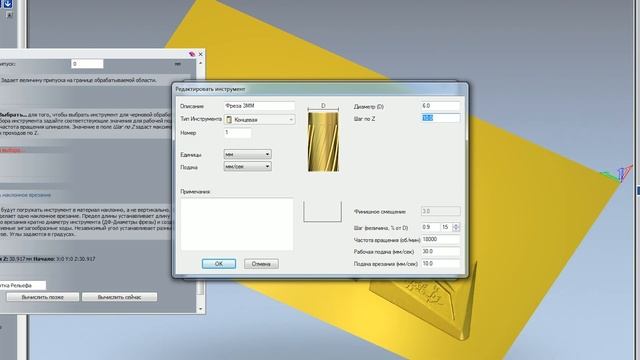The height and width of the screenshot is (360, 640).
Task: Click the end mill tool preview image
Action: pos(323,142)
